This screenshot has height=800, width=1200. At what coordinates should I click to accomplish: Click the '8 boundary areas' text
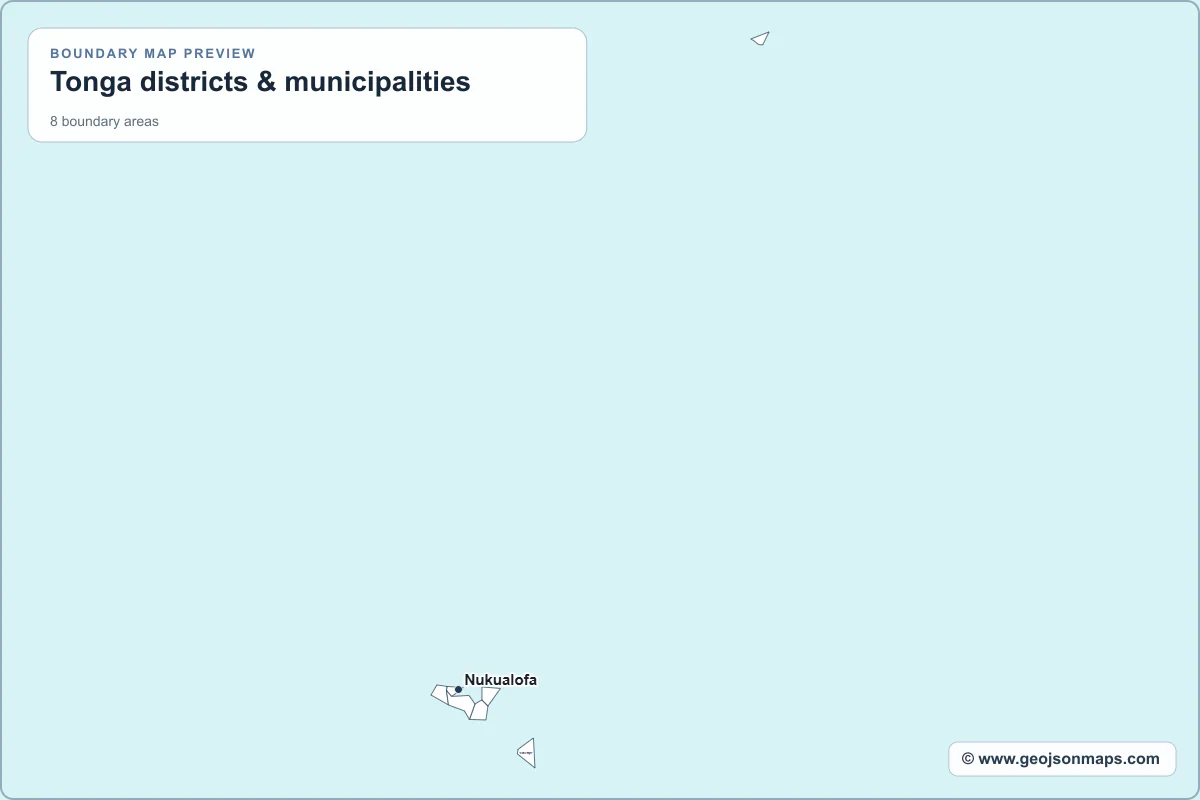[104, 121]
